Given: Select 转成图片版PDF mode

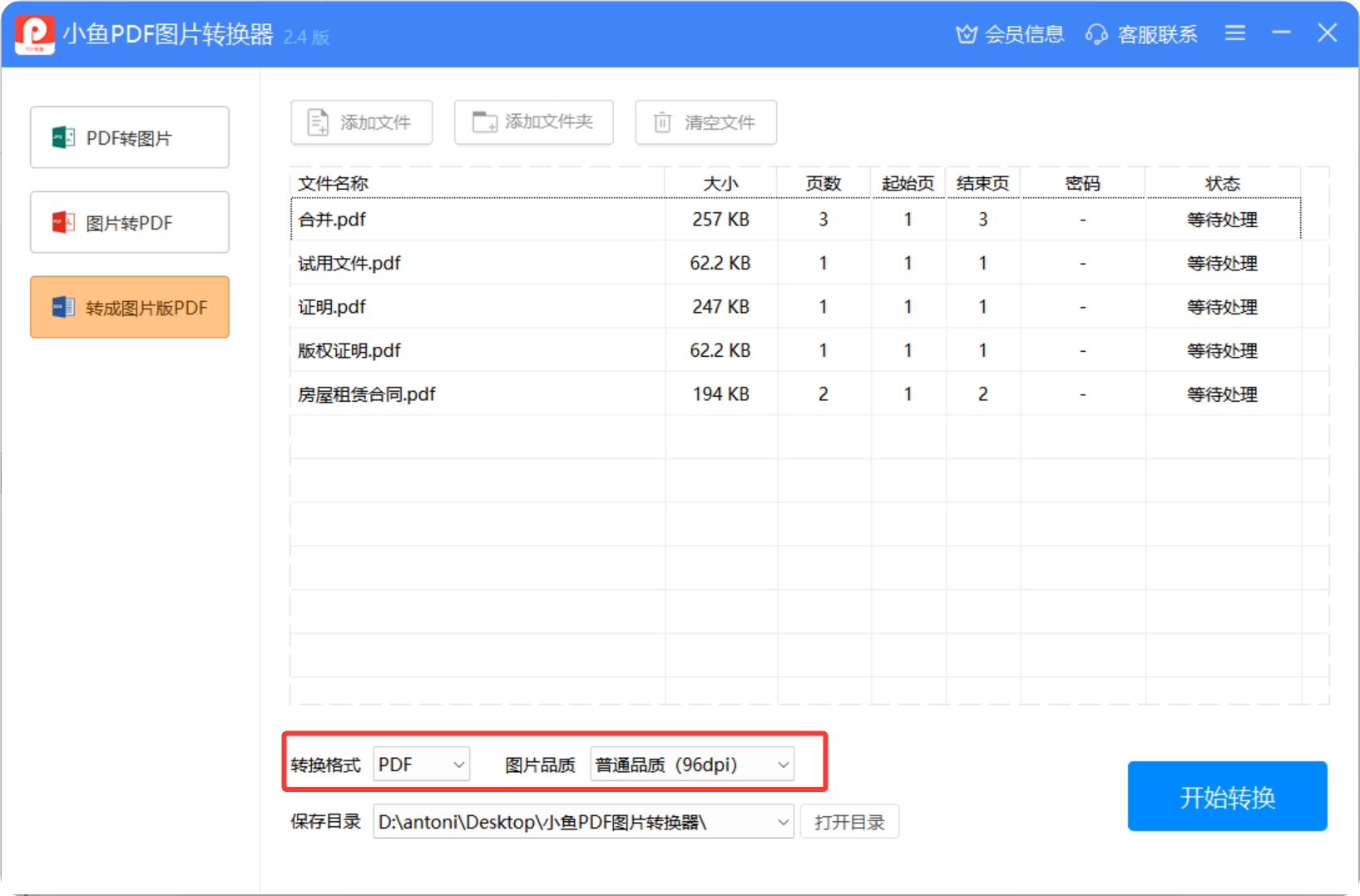Looking at the screenshot, I should pyautogui.click(x=130, y=308).
